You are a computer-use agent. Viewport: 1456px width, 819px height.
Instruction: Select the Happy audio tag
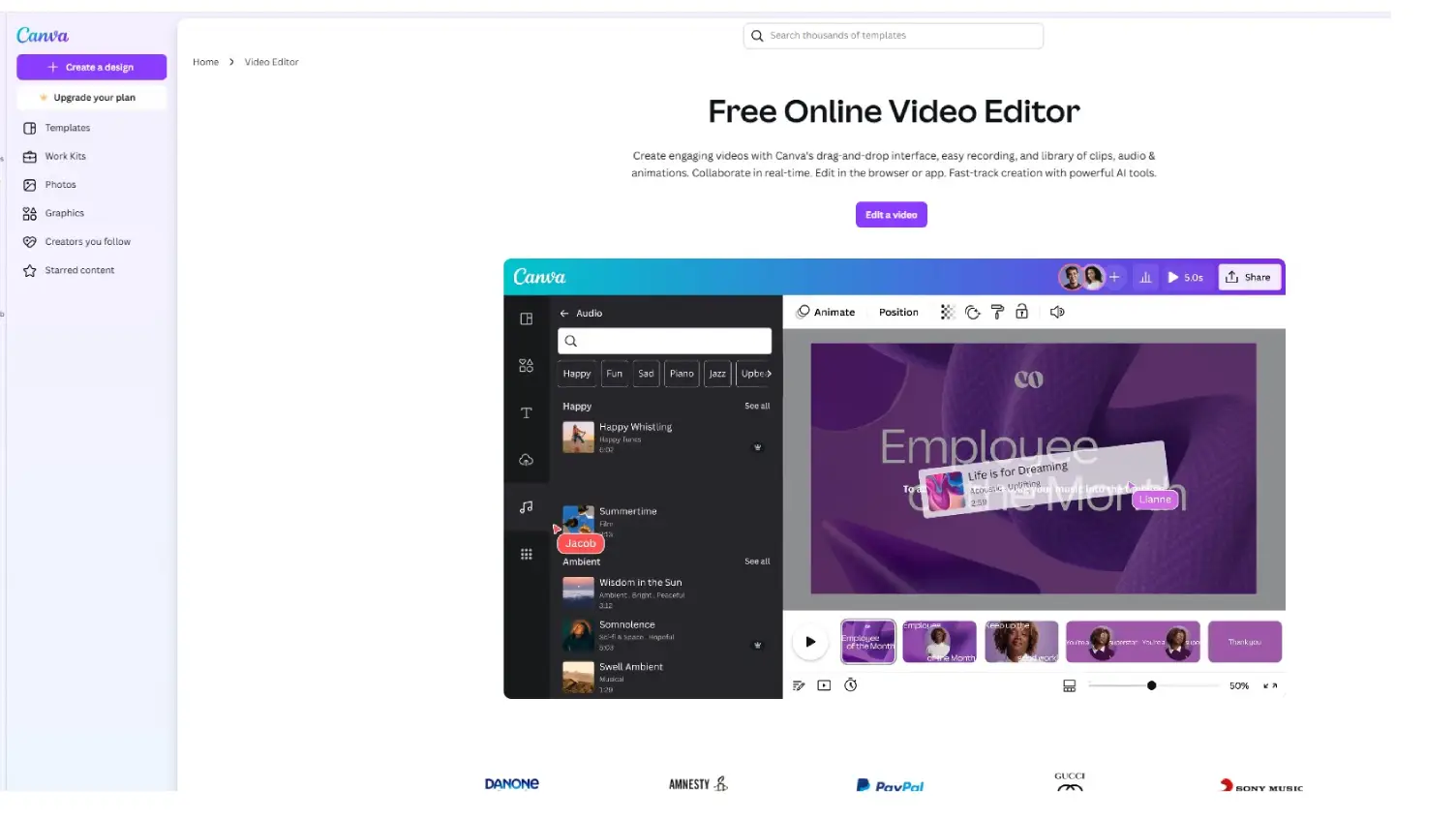tap(577, 374)
